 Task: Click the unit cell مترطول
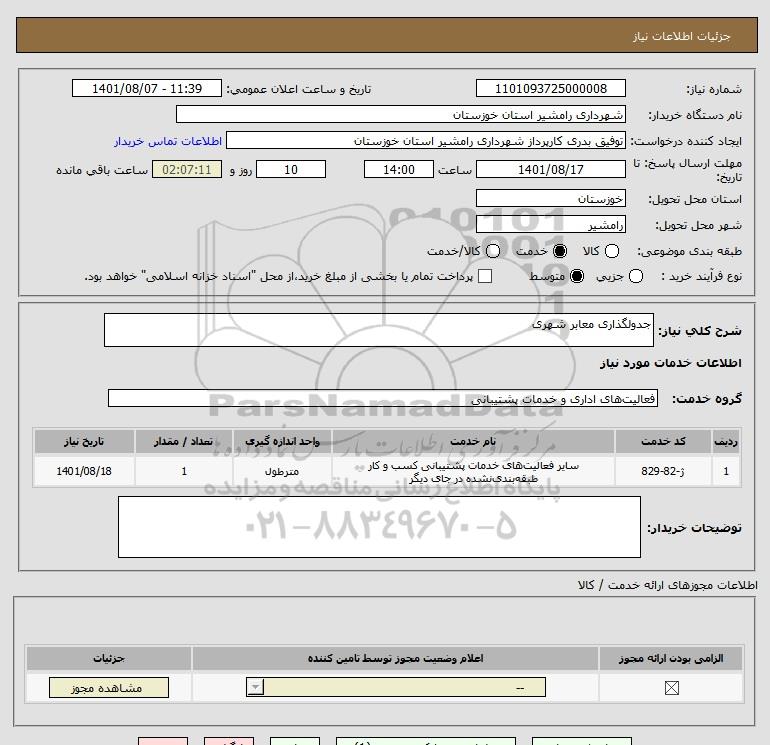pos(282,471)
